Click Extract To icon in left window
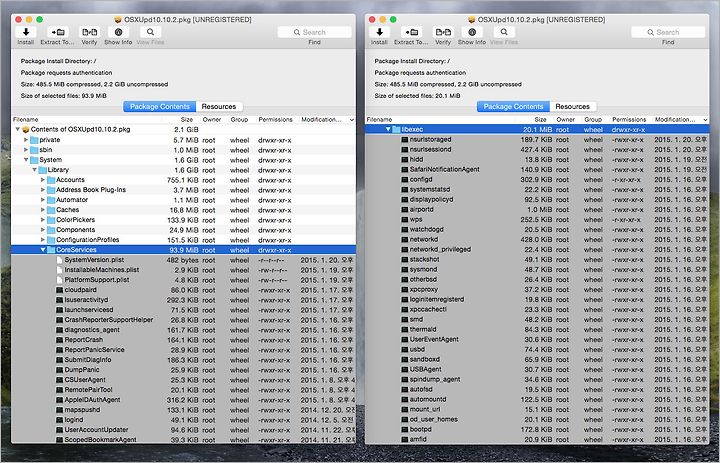Screen dimensions: 720x463 pos(58,32)
